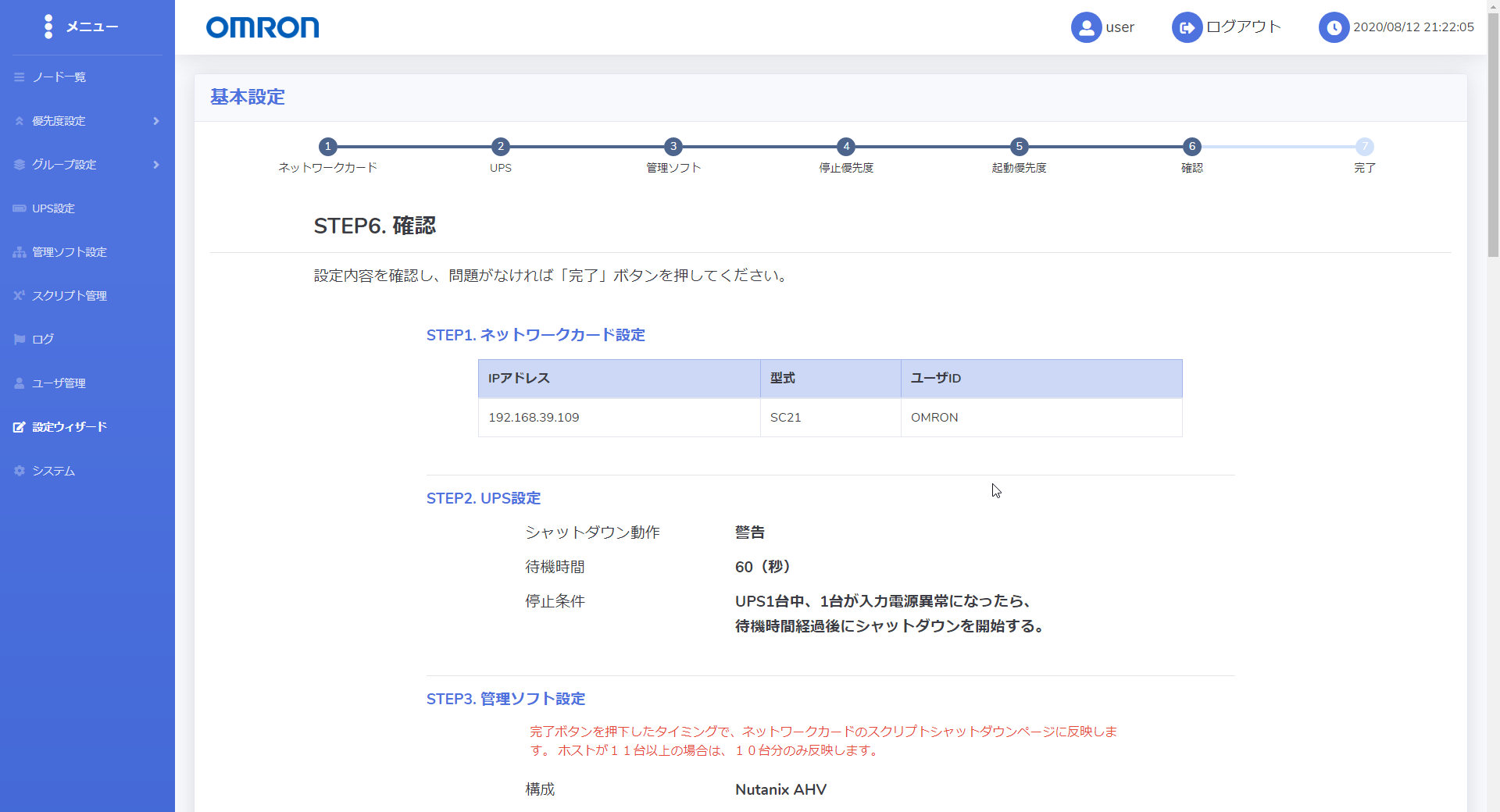The height and width of the screenshot is (812, 1500).
Task: Click the Nutanix AHV configuration value
Action: tap(781, 789)
